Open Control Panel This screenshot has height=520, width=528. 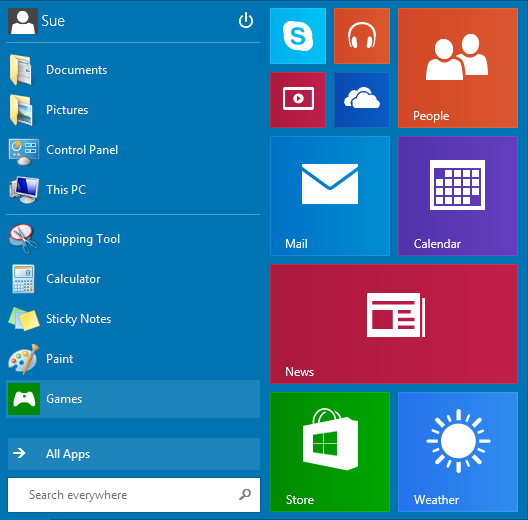click(x=133, y=150)
